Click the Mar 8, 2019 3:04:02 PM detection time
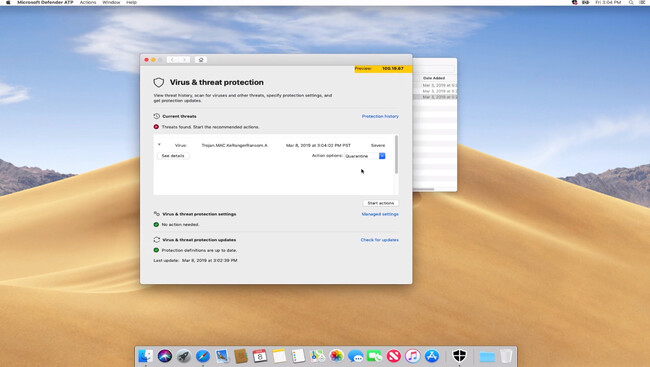The height and width of the screenshot is (367, 650). pyautogui.click(x=318, y=146)
